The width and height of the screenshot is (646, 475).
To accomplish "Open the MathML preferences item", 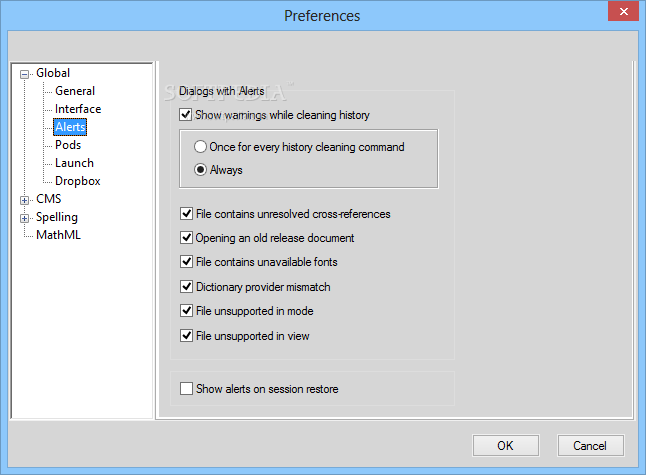I will [x=58, y=235].
